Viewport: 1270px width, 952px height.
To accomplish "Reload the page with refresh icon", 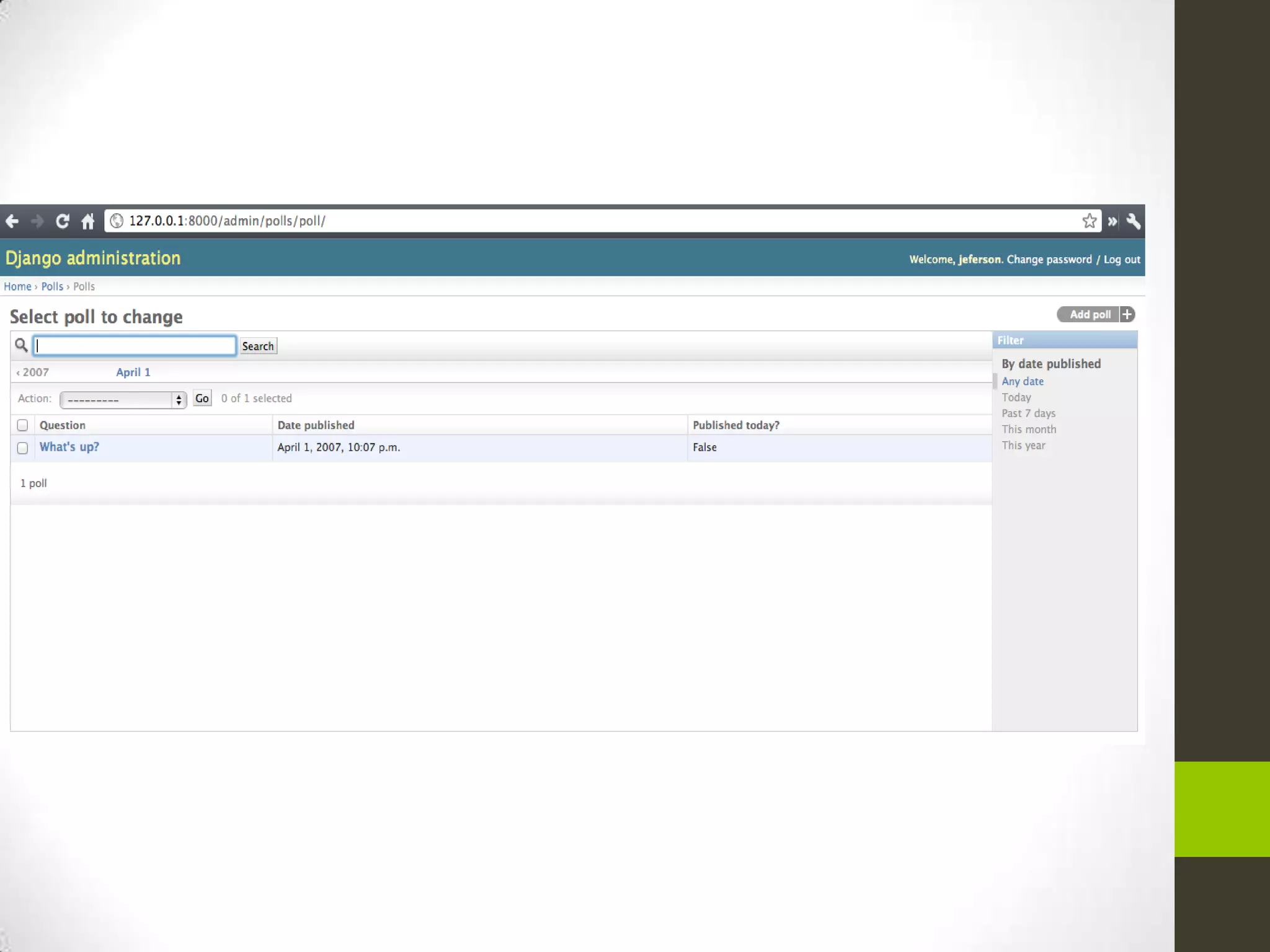I will [63, 221].
